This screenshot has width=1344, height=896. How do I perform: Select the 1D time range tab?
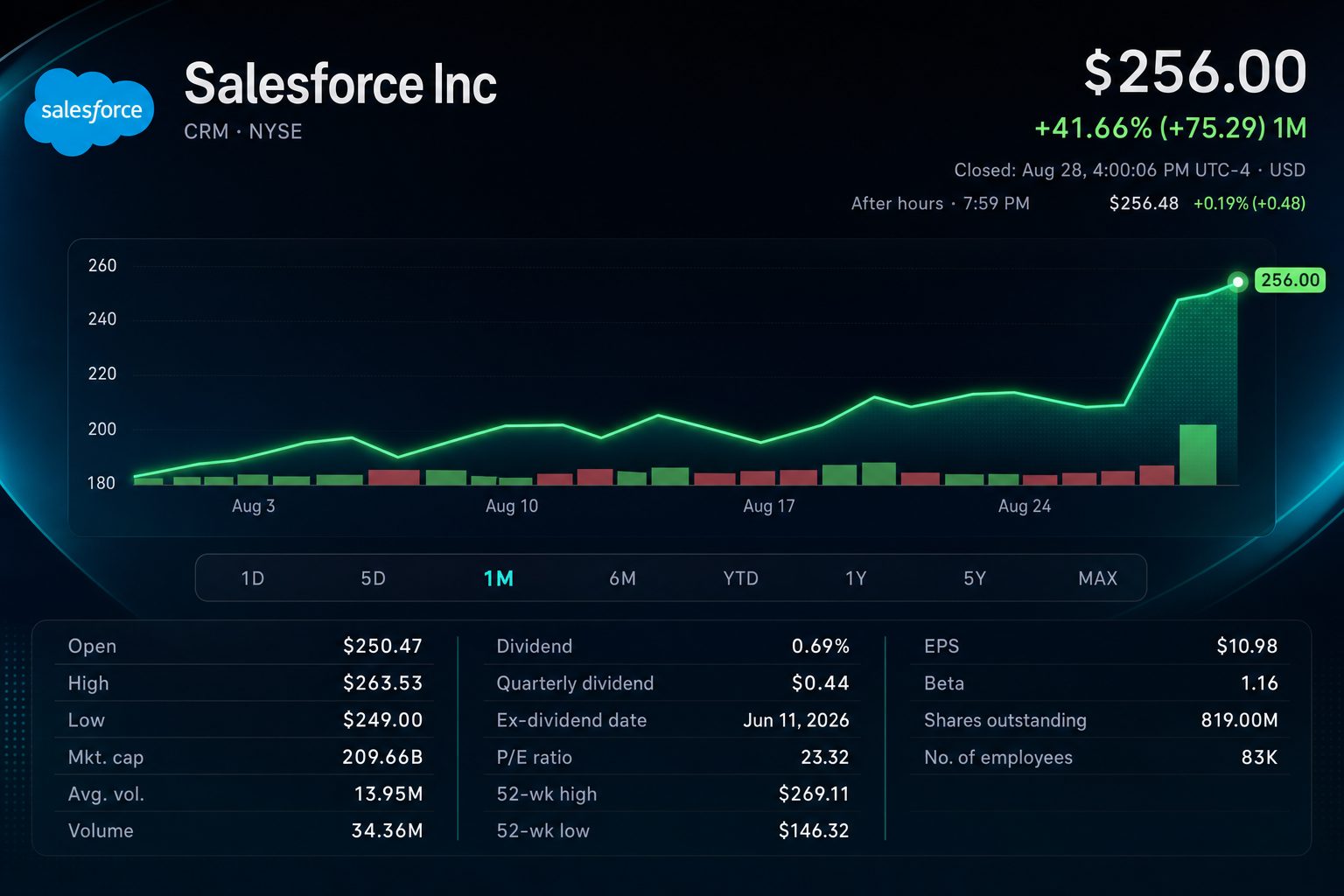(x=253, y=578)
